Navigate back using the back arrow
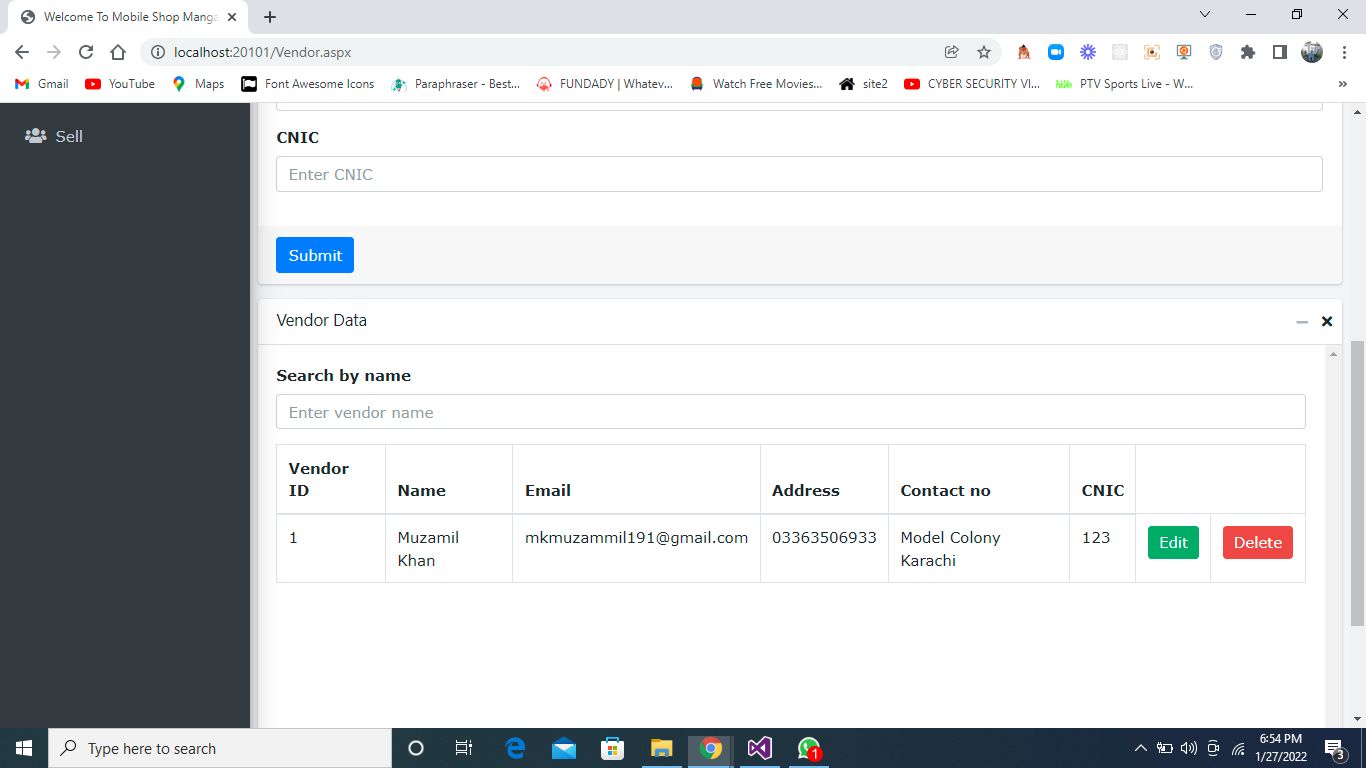Viewport: 1366px width, 768px height. click(x=22, y=52)
